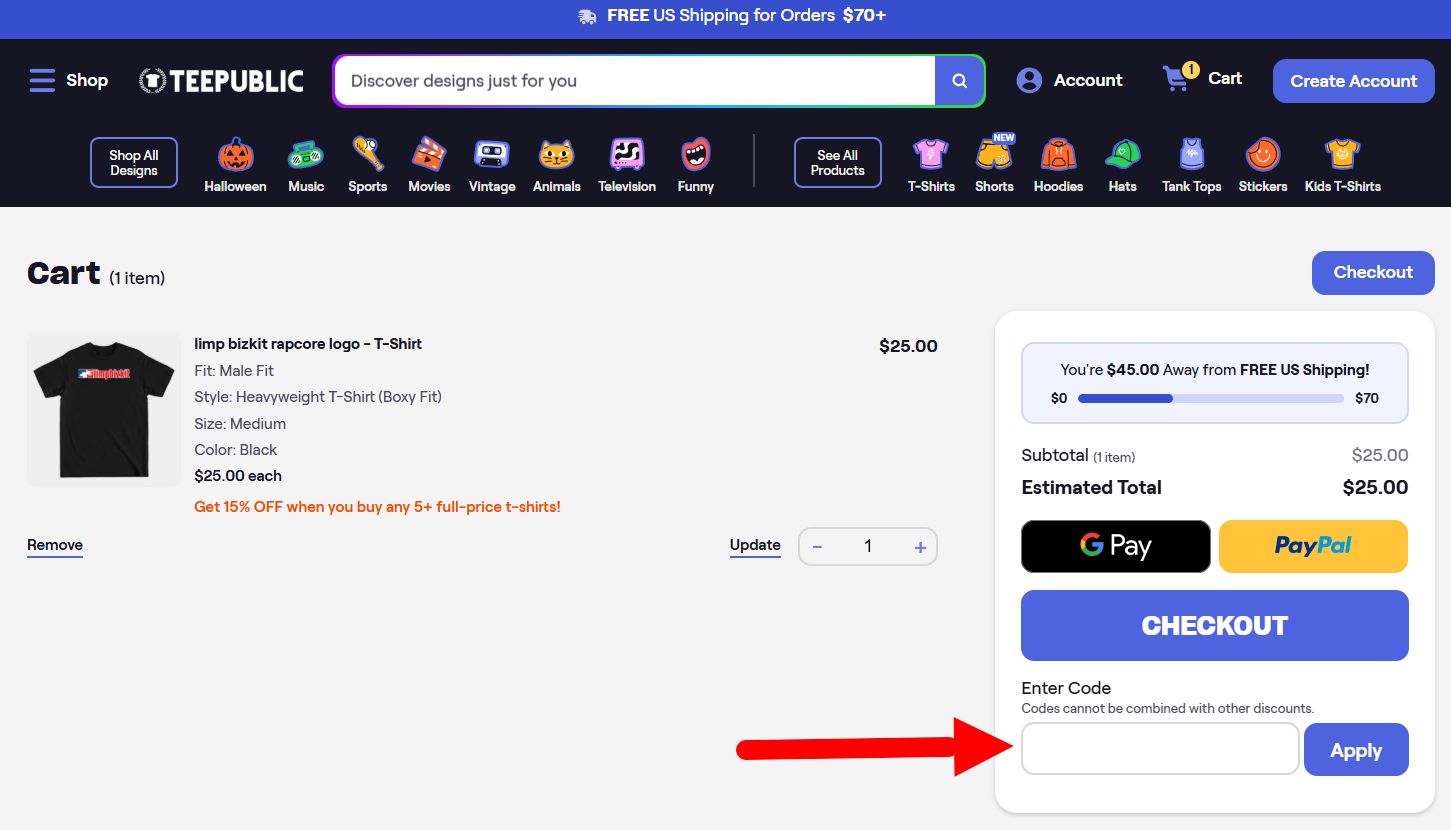This screenshot has width=1451, height=830.
Task: Increase quantity with plus button
Action: coord(920,547)
